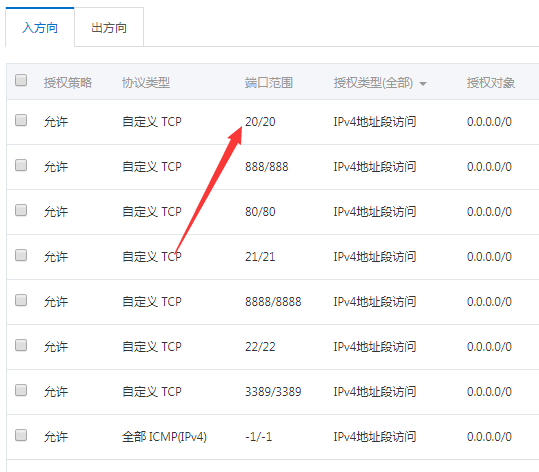Click 自定义 TCP in the 888/888 row
Viewport: 539px width, 472px height.
pyautogui.click(x=152, y=167)
